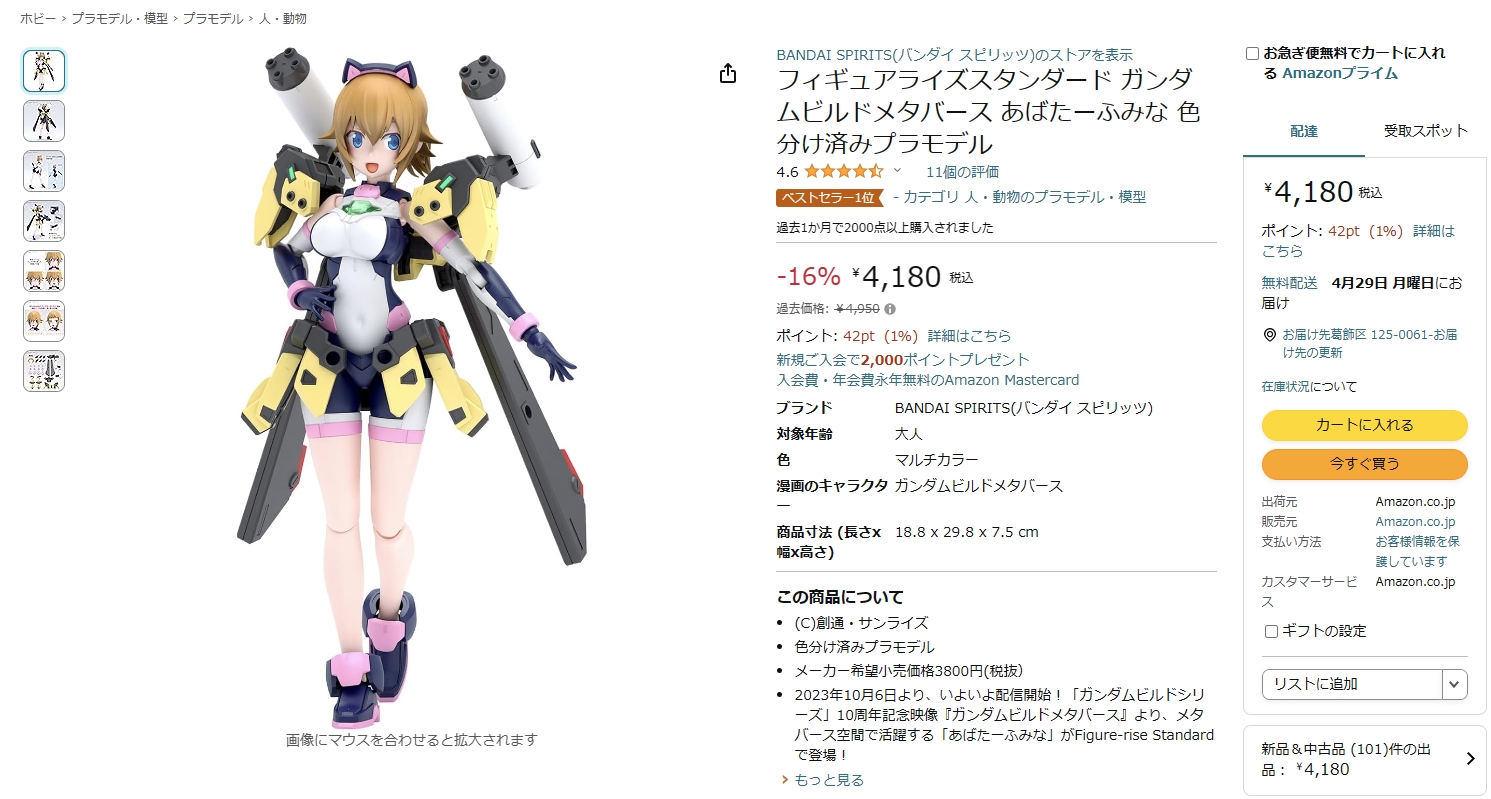Select the first product thumbnail image
1491x799 pixels.
[x=44, y=71]
